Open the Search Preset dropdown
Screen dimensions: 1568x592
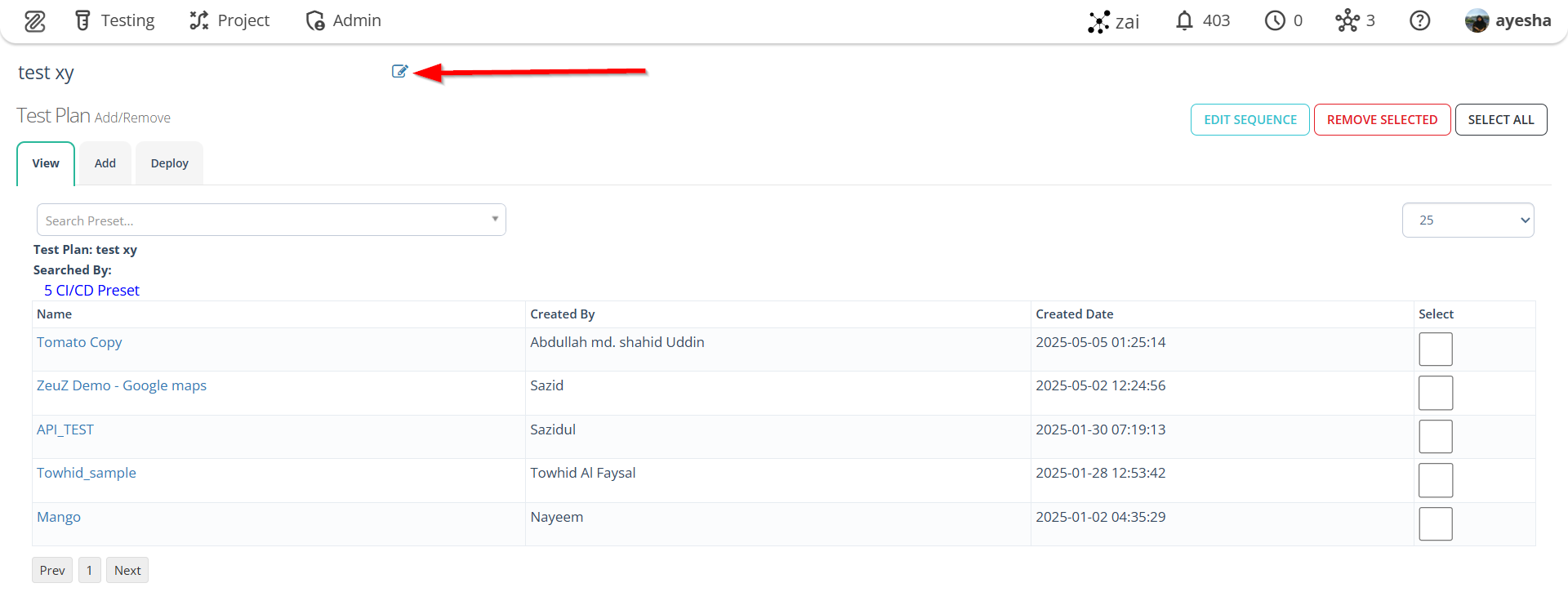(x=271, y=220)
